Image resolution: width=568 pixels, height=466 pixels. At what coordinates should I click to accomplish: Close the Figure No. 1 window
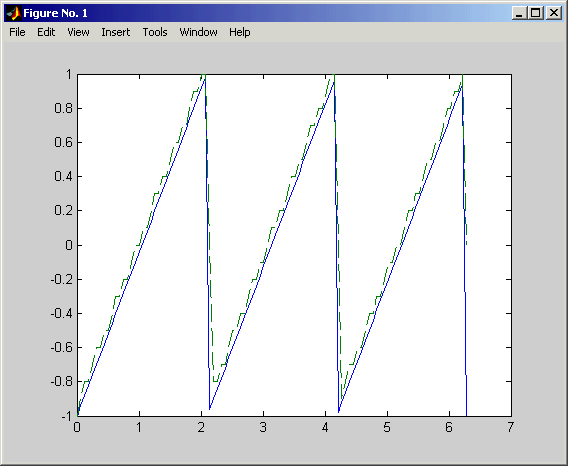(554, 13)
